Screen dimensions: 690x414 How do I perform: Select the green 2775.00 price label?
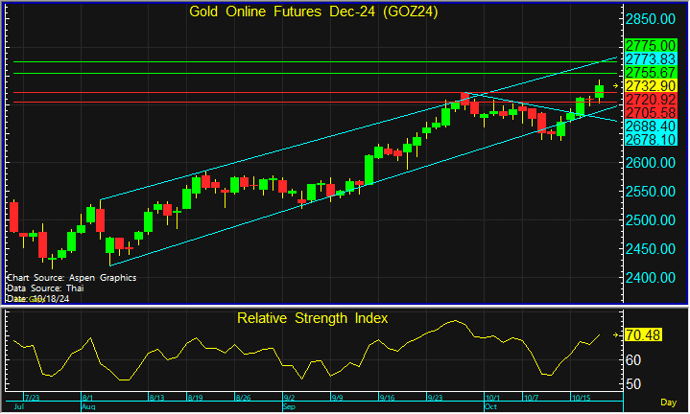[651, 46]
